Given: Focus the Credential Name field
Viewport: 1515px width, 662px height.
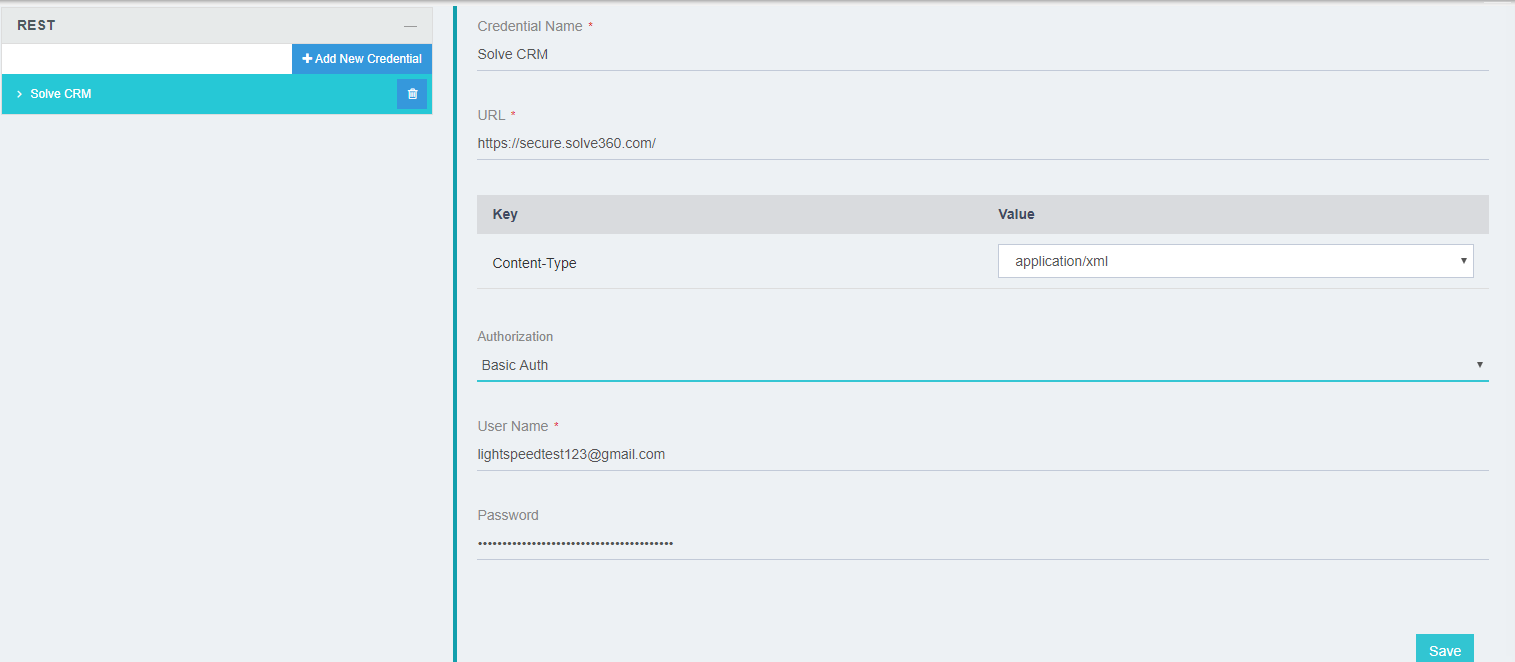Looking at the screenshot, I should [x=982, y=55].
